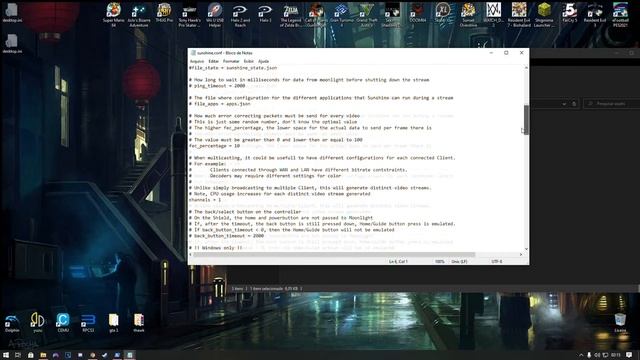Open The Legend of Zelda shortcut
The height and width of the screenshot is (360, 640).
291,15
